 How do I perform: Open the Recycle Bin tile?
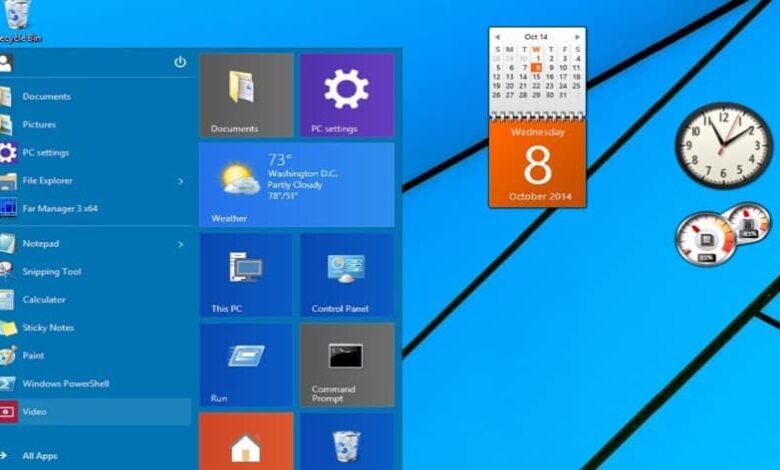click(347, 442)
